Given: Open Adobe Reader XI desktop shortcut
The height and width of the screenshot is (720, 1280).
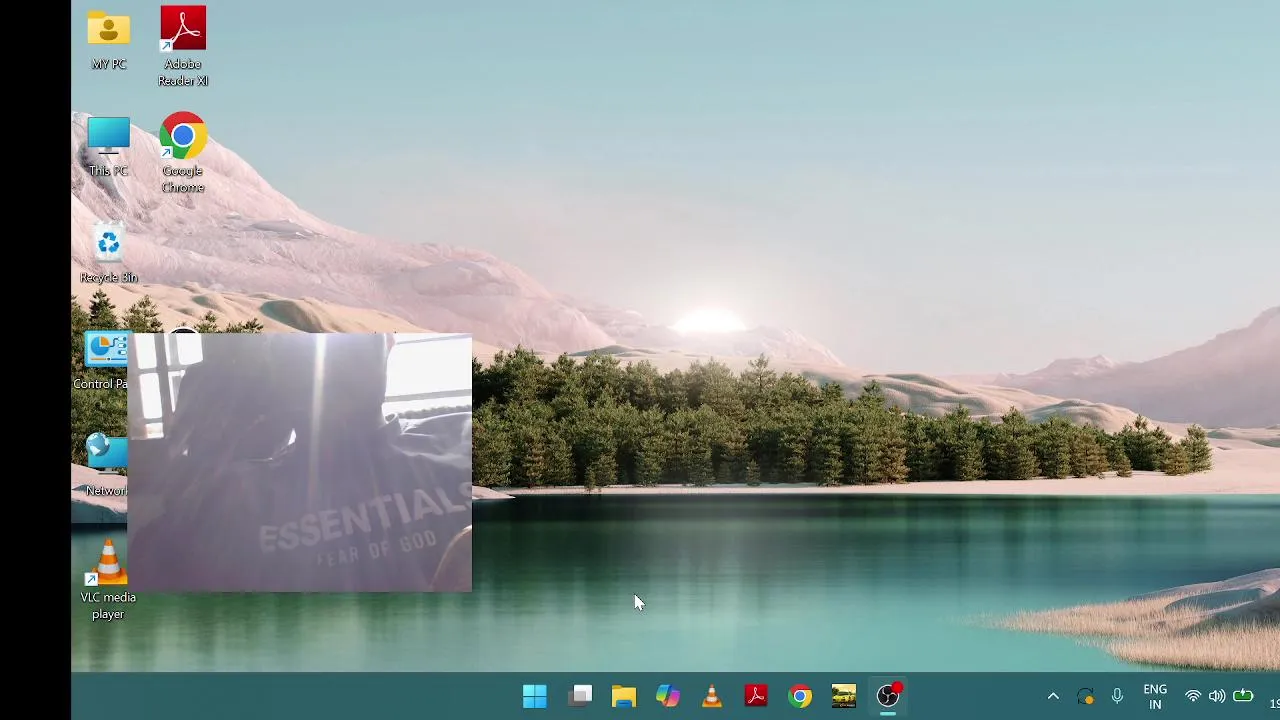Looking at the screenshot, I should click(183, 46).
